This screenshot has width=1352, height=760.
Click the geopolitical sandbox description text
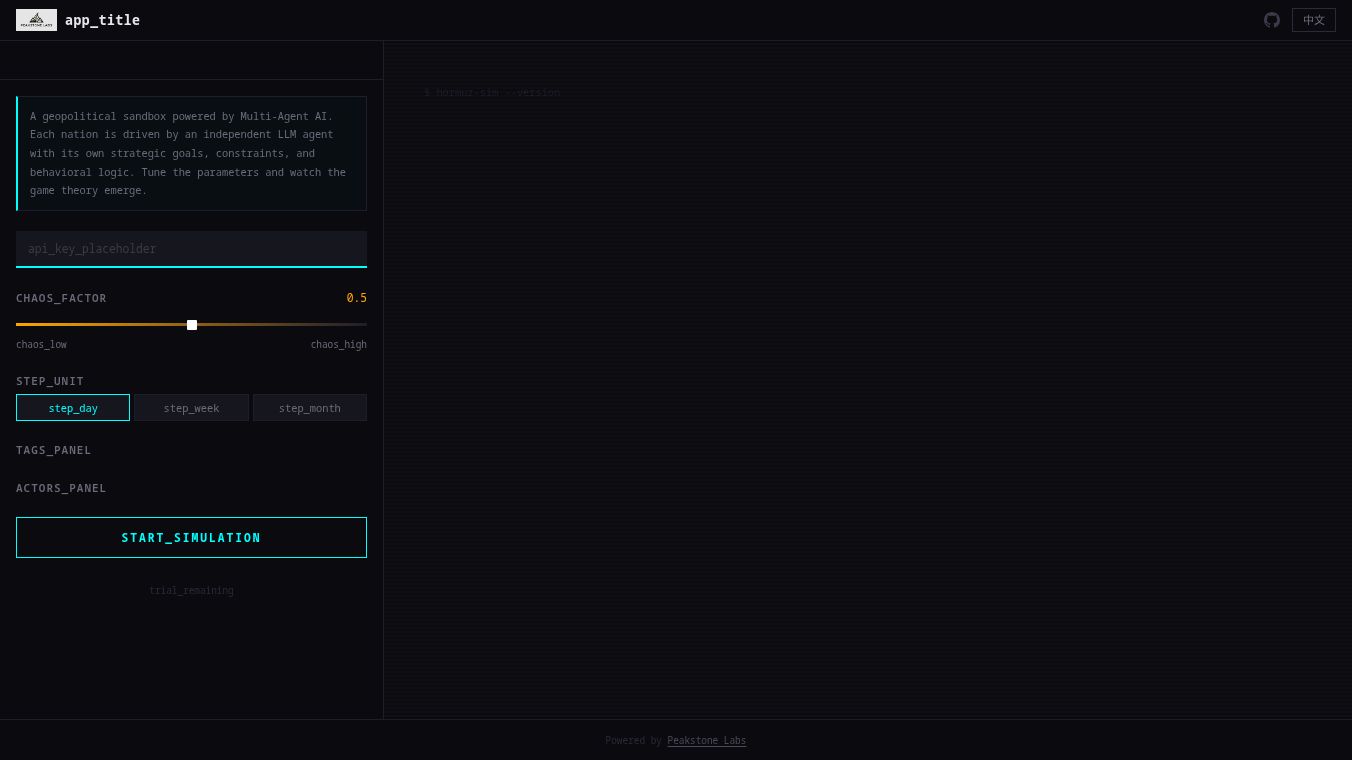pyautogui.click(x=191, y=154)
